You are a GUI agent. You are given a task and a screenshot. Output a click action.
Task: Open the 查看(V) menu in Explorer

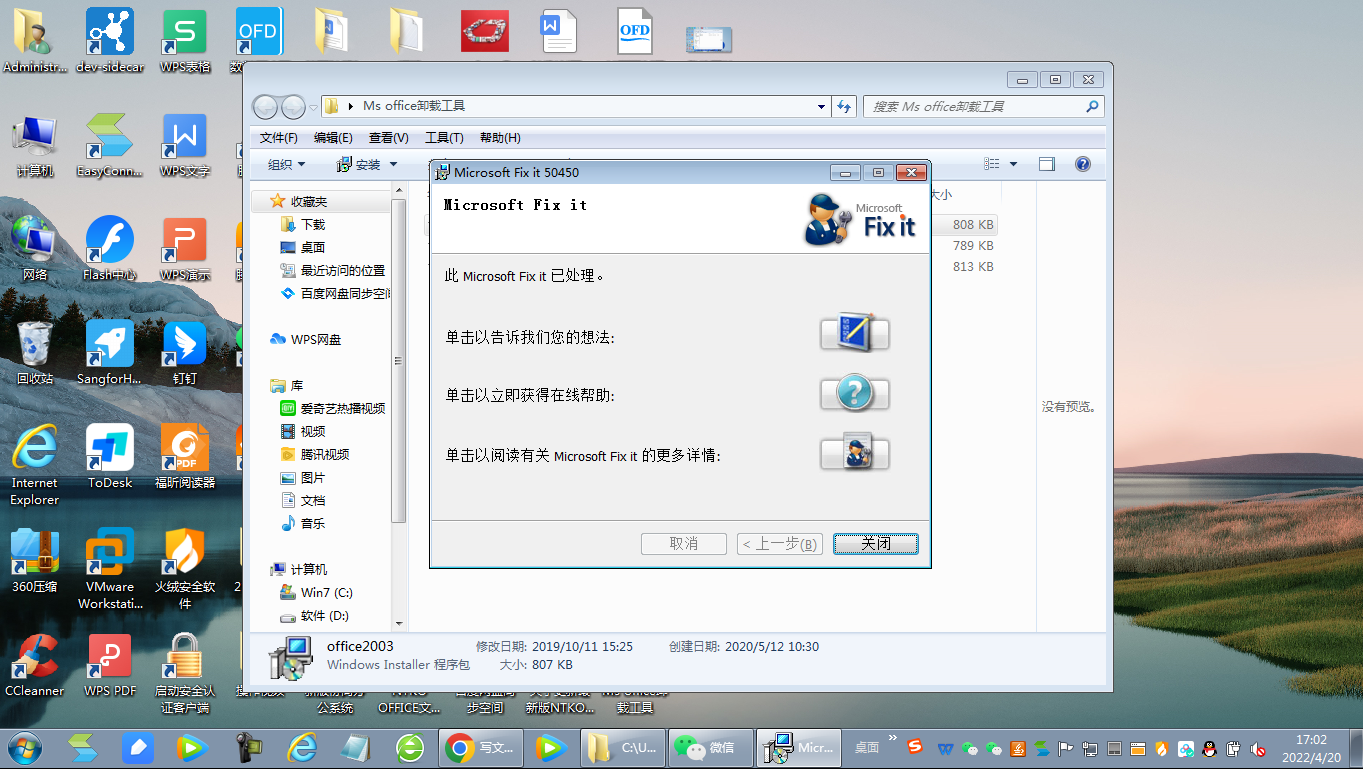(388, 138)
